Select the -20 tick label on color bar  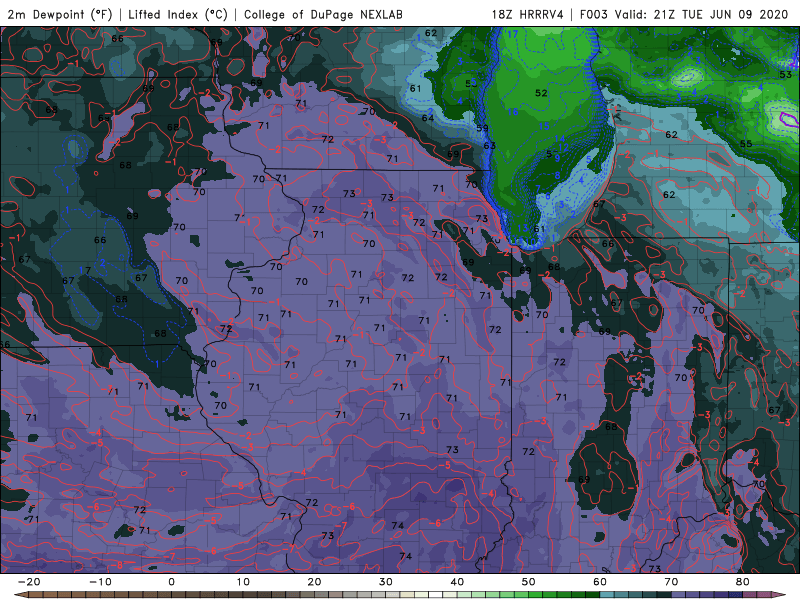click(x=29, y=582)
